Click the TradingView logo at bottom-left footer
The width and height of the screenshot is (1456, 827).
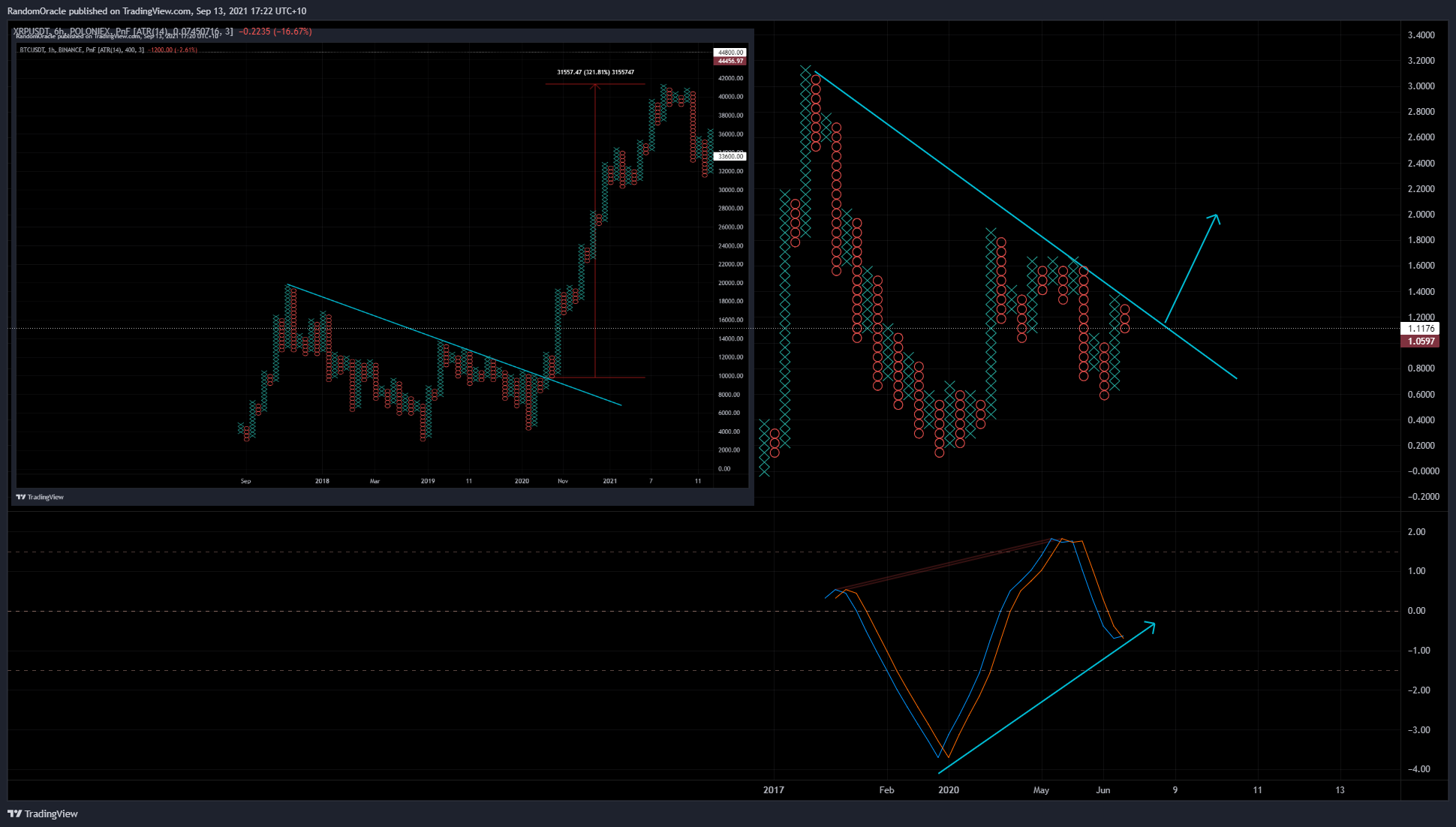pos(43,813)
